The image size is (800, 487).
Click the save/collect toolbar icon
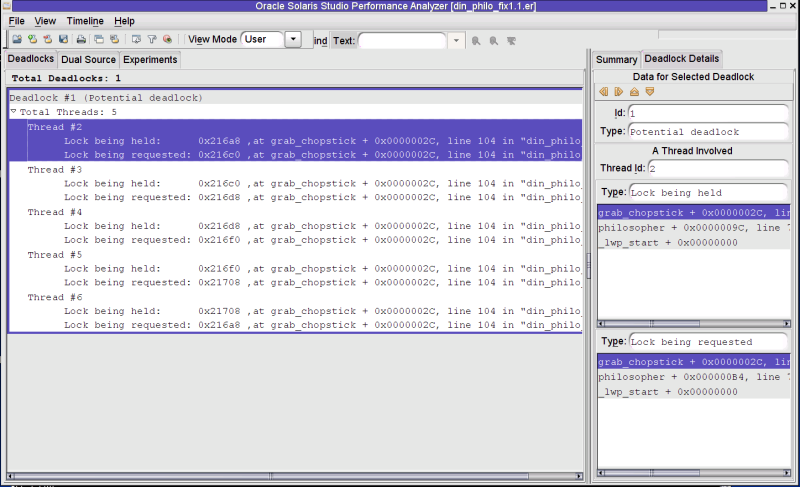(63, 39)
